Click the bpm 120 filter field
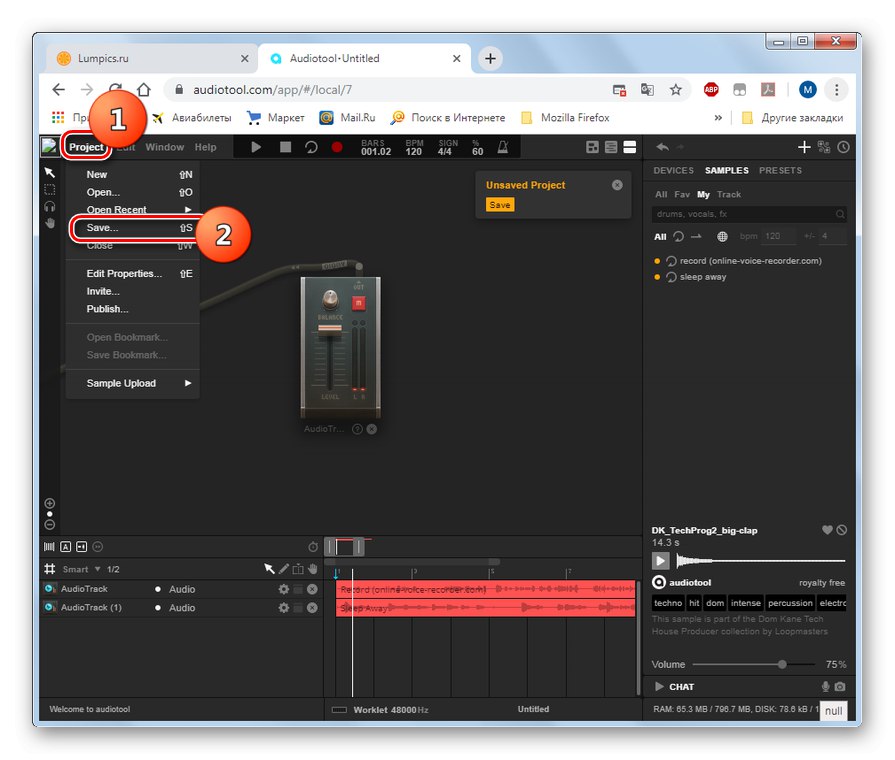 779,236
